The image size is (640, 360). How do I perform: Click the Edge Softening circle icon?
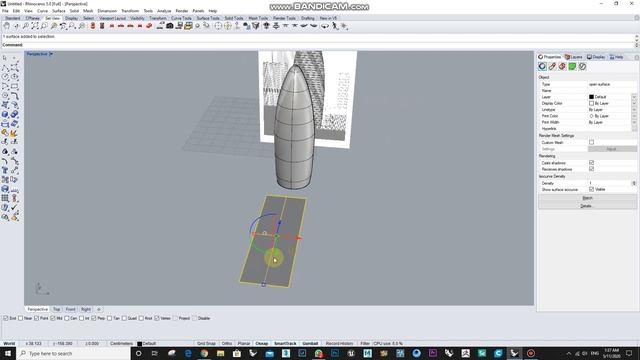[x=582, y=66]
